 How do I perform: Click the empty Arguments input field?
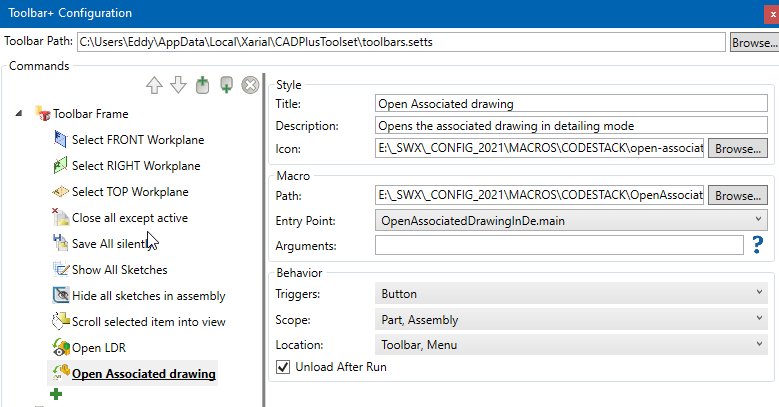pos(559,245)
